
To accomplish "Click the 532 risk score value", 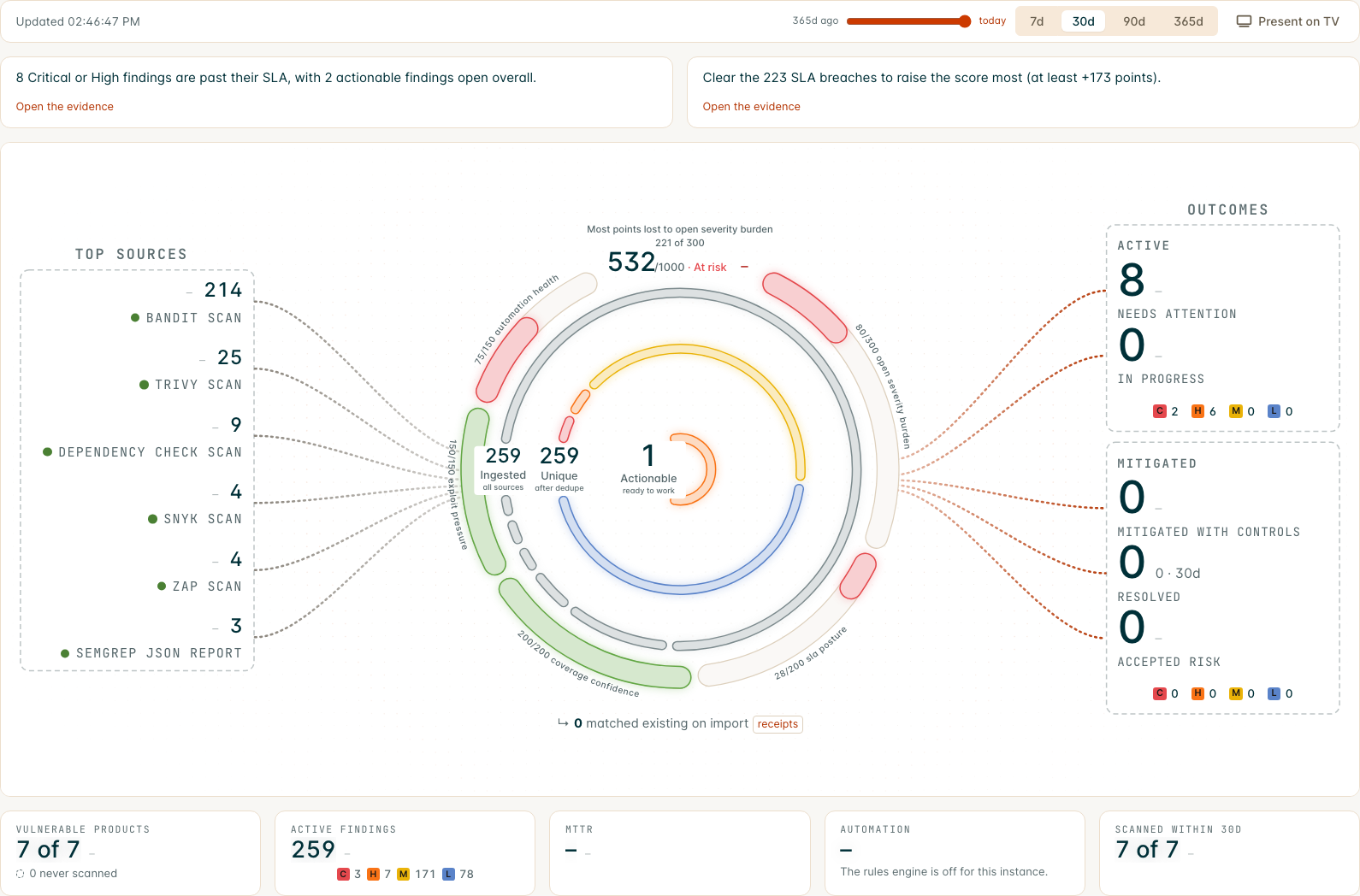I will point(631,262).
